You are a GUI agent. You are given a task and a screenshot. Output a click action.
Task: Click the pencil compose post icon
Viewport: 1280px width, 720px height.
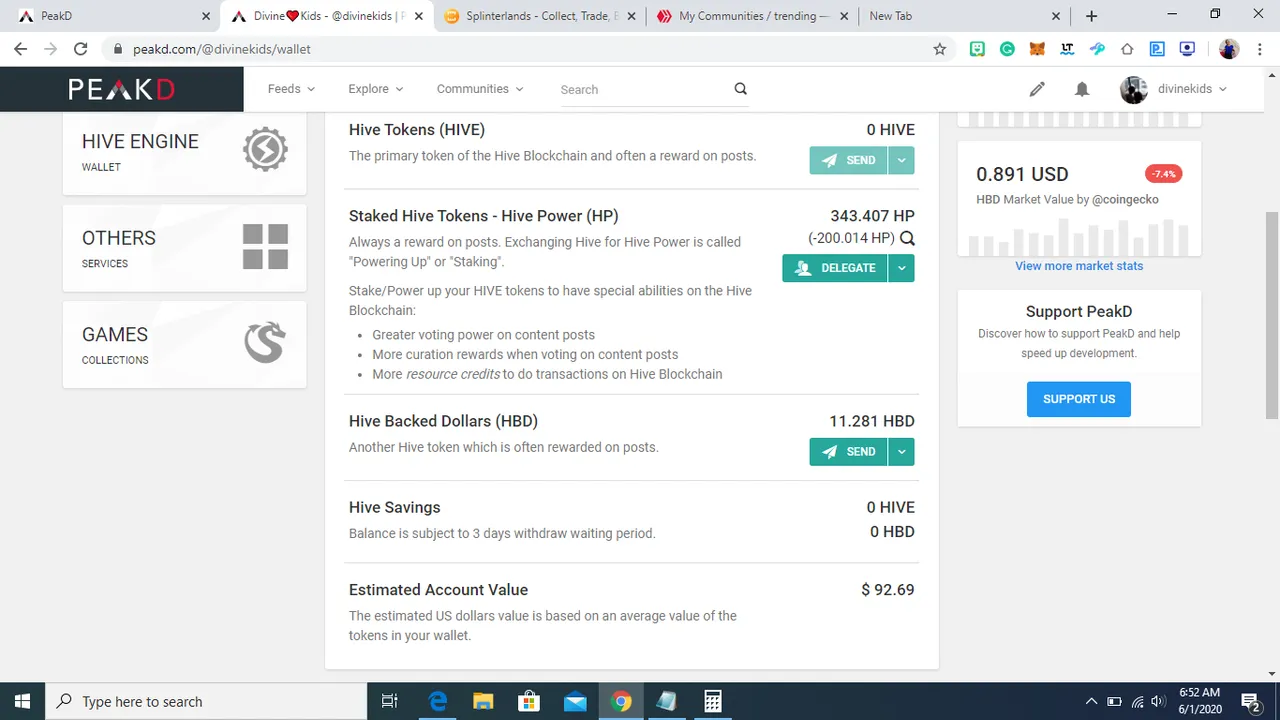coord(1037,89)
